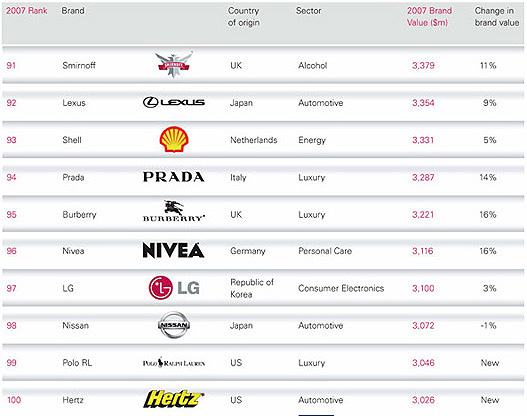527x416 pixels.
Task: Select the Shell pecten logo
Action: pyautogui.click(x=174, y=139)
